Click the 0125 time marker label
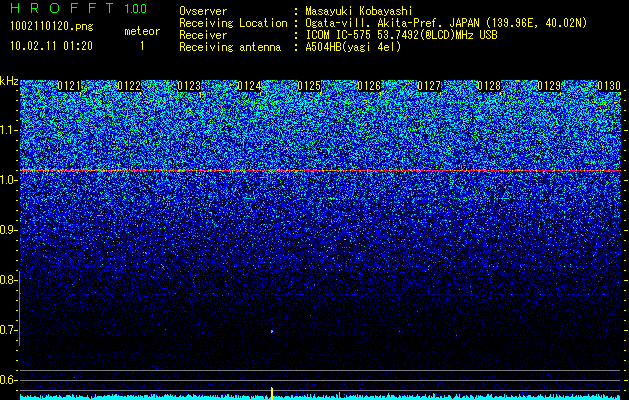The height and width of the screenshot is (400, 629). pyautogui.click(x=309, y=86)
